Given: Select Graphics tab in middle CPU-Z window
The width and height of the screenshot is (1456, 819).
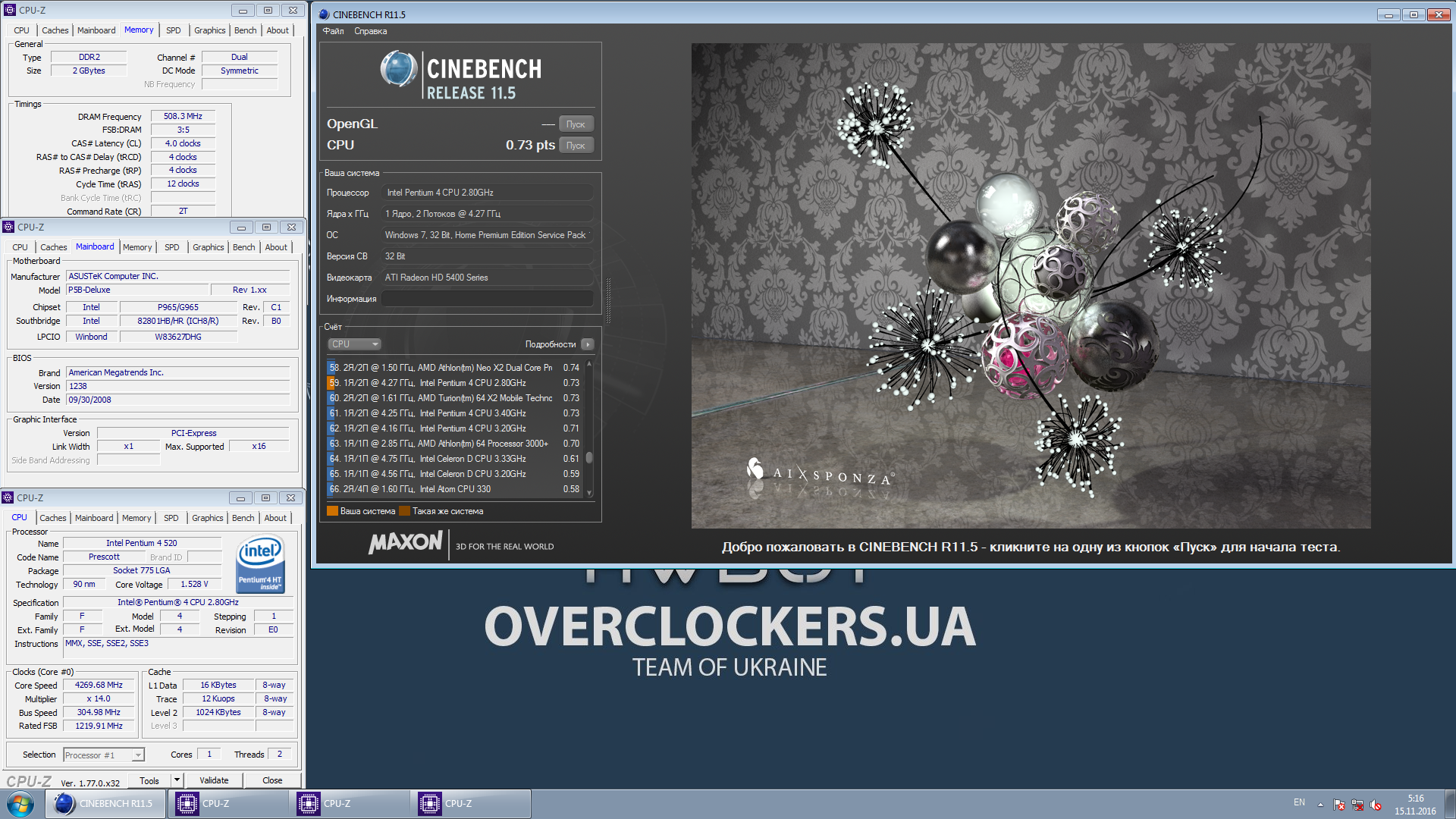Looking at the screenshot, I should coord(208,247).
